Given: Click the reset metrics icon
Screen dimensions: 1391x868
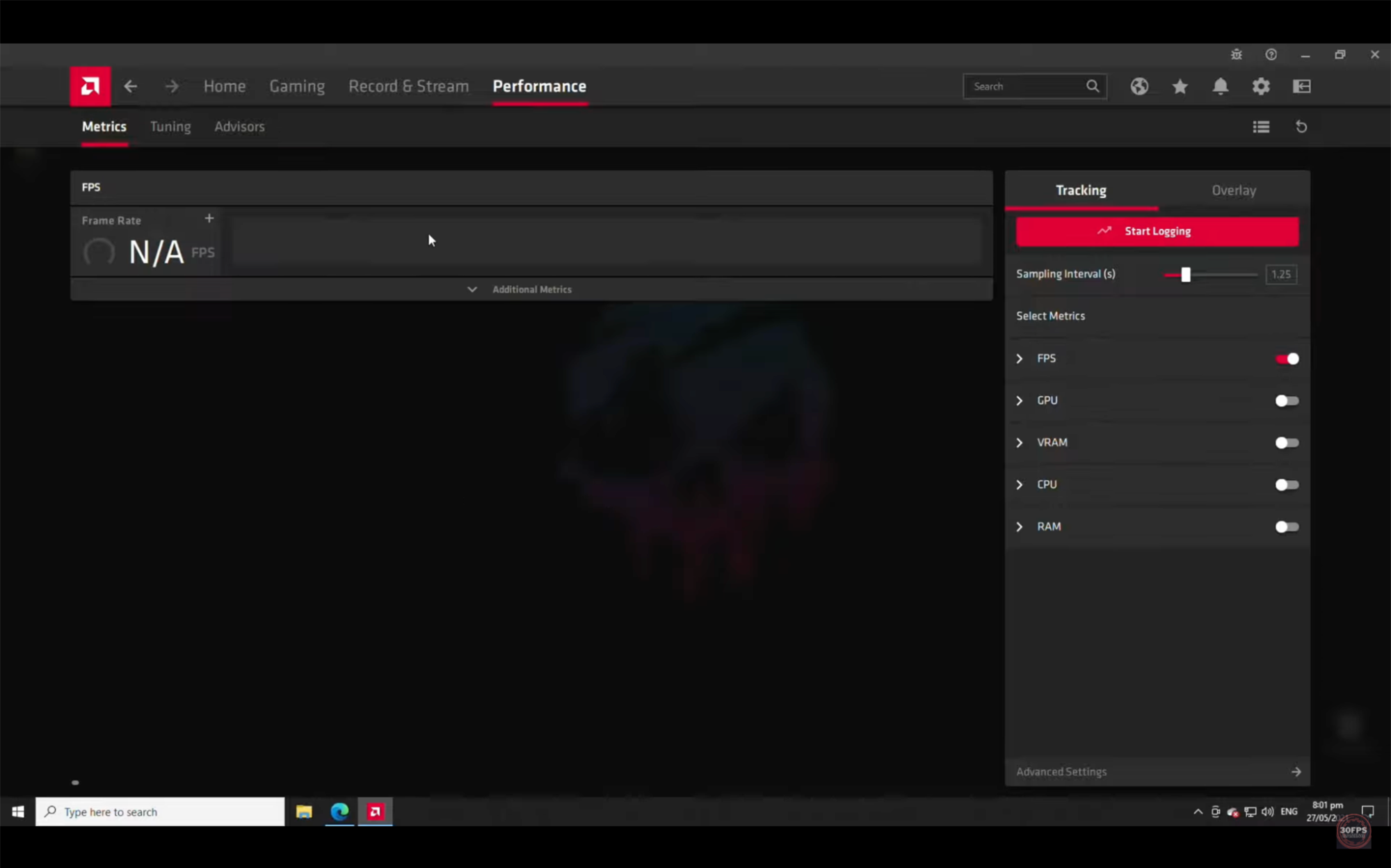Looking at the screenshot, I should click(1301, 127).
